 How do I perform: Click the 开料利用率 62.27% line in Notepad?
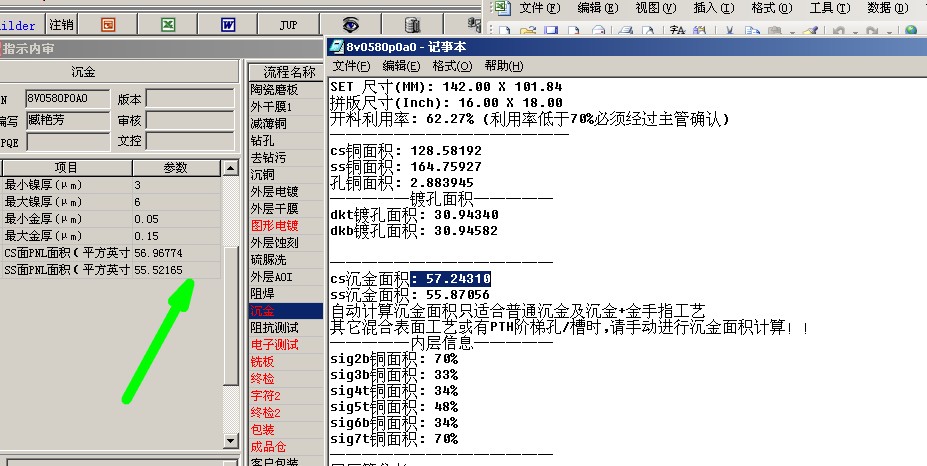[x=530, y=119]
